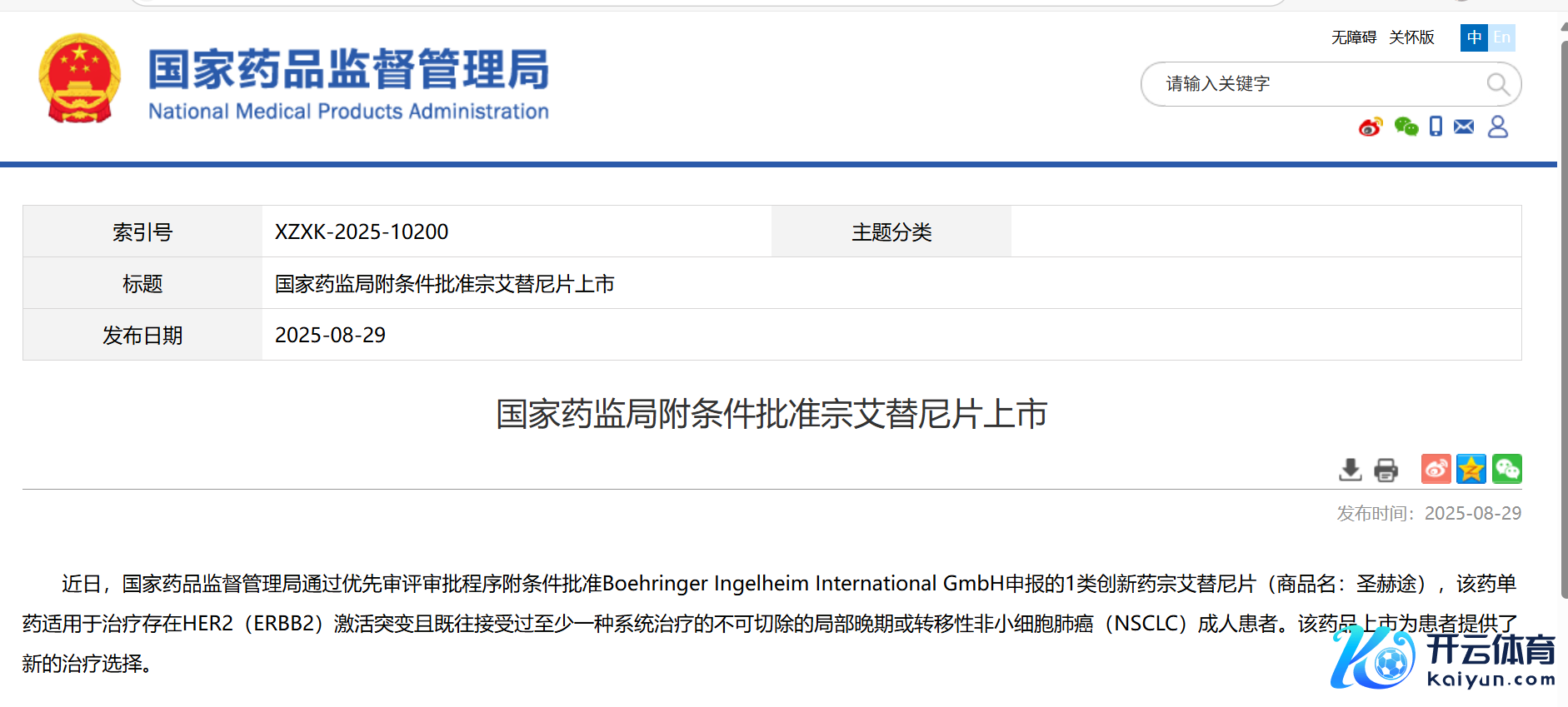This screenshot has height=707, width=1568.
Task: Open the header Weibo icon
Action: [x=1370, y=127]
